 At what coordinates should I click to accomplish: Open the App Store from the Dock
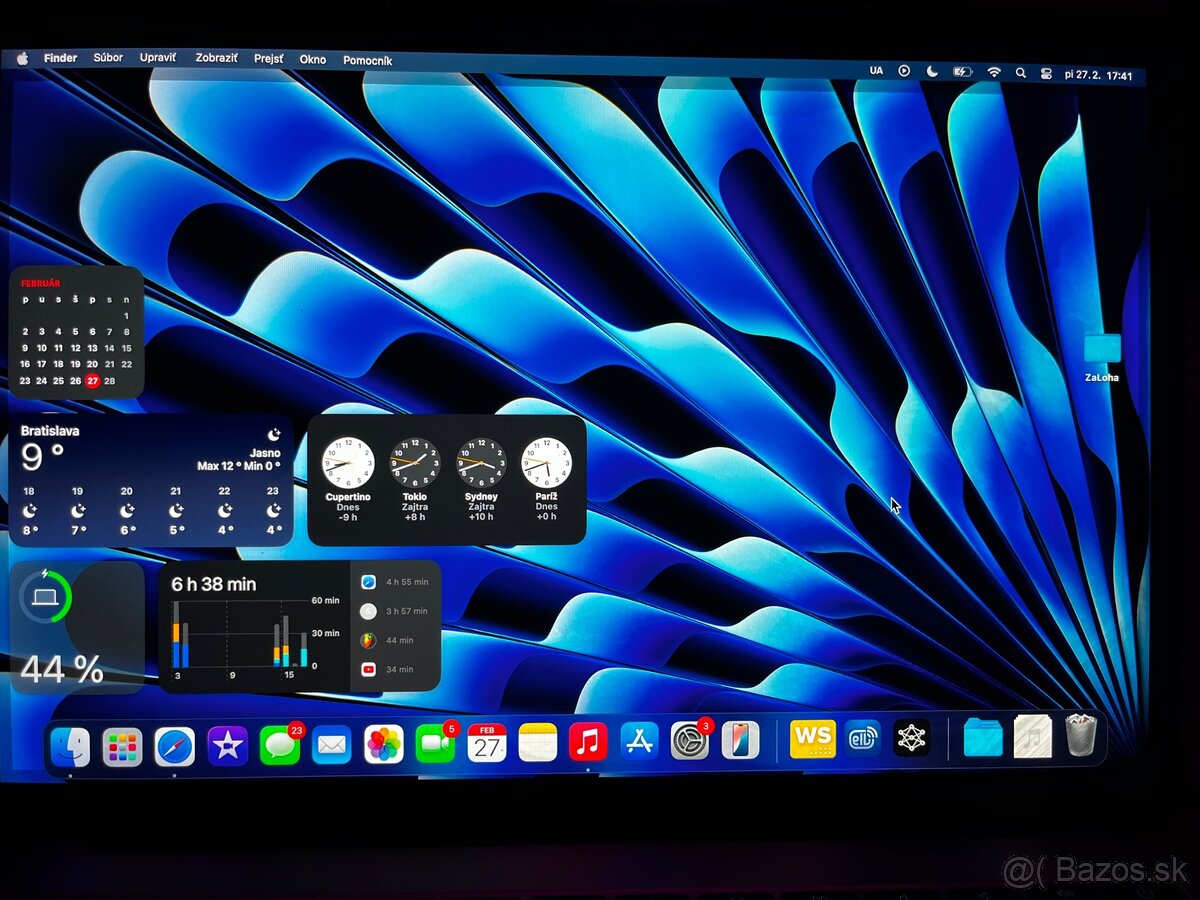tap(639, 743)
